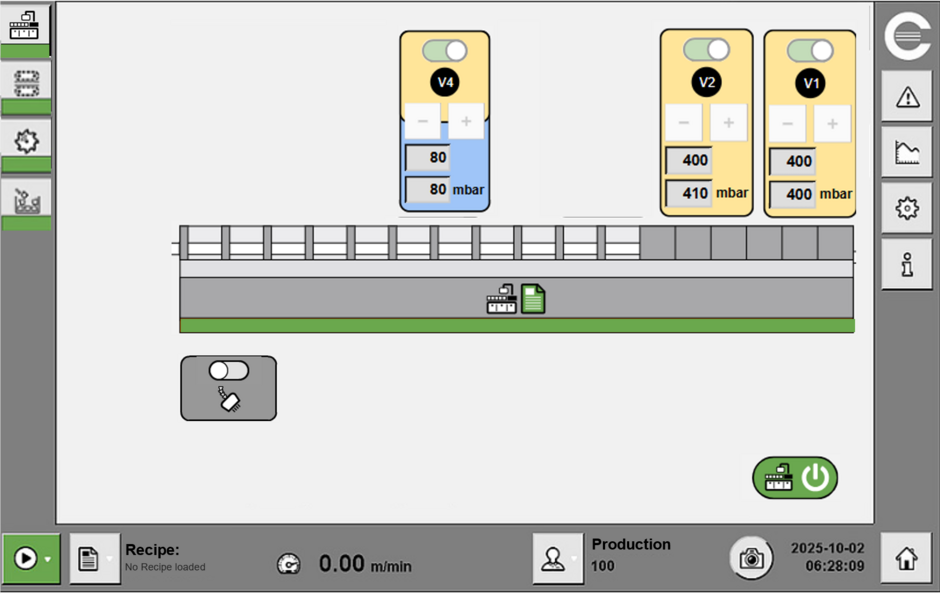The height and width of the screenshot is (594, 940).
Task: Select the gear drive tab in sidebar
Action: click(x=26, y=140)
